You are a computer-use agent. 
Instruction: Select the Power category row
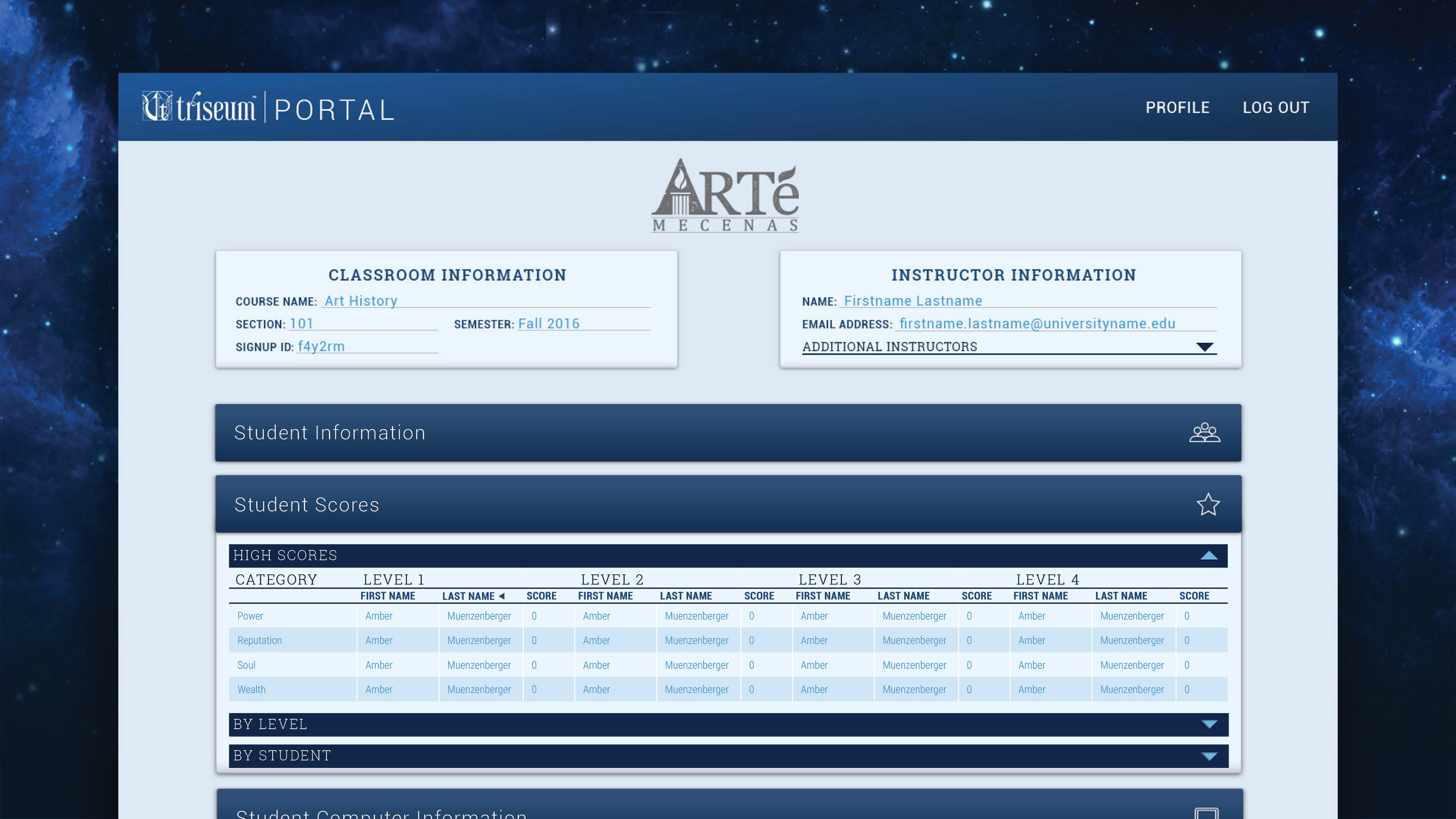728,616
